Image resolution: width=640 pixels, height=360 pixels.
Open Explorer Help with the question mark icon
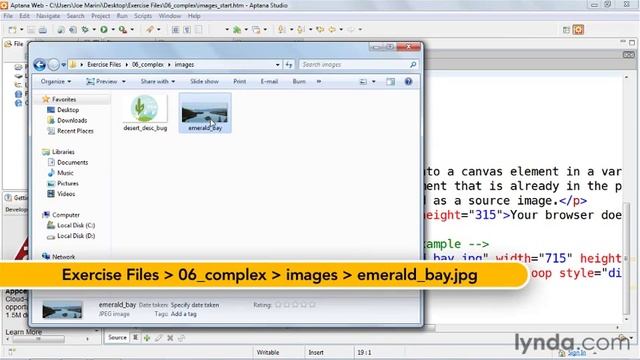coord(408,82)
